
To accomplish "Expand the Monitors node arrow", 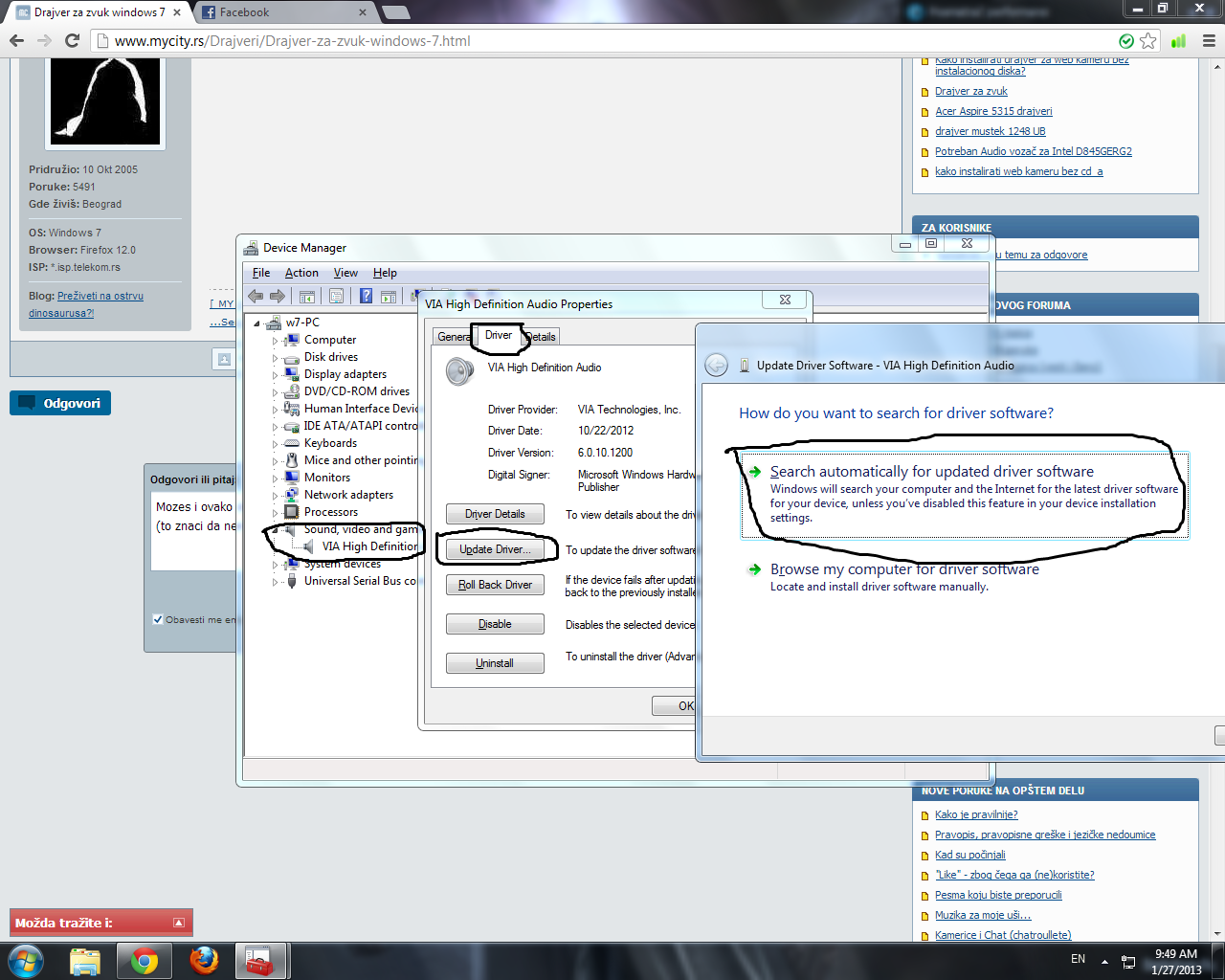I will 275,479.
